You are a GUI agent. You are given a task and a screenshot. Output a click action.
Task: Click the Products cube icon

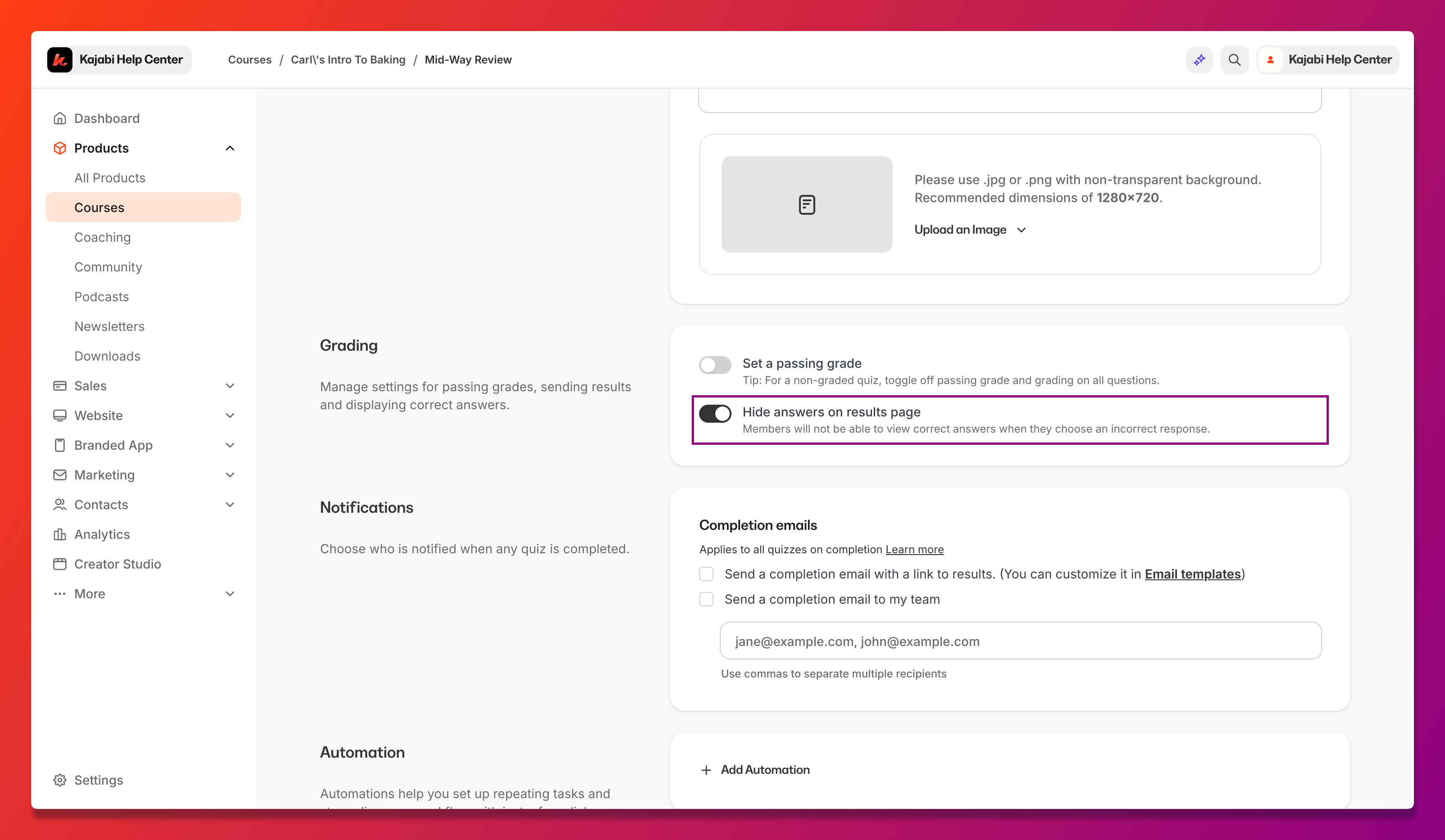coord(59,148)
